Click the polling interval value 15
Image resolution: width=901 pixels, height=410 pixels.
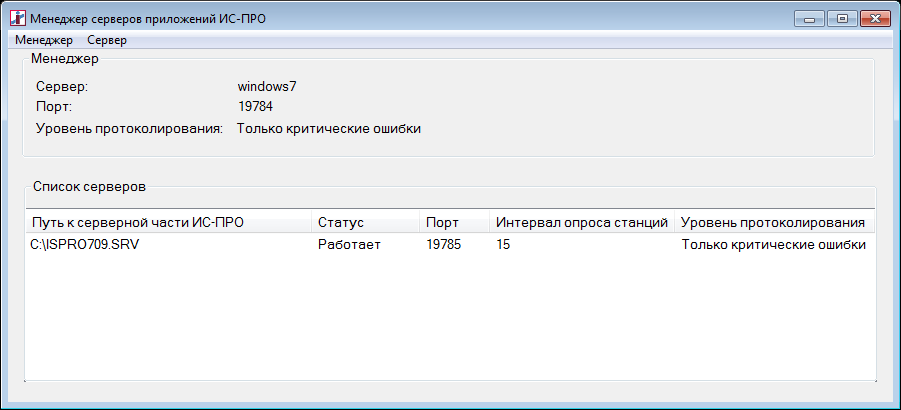503,245
